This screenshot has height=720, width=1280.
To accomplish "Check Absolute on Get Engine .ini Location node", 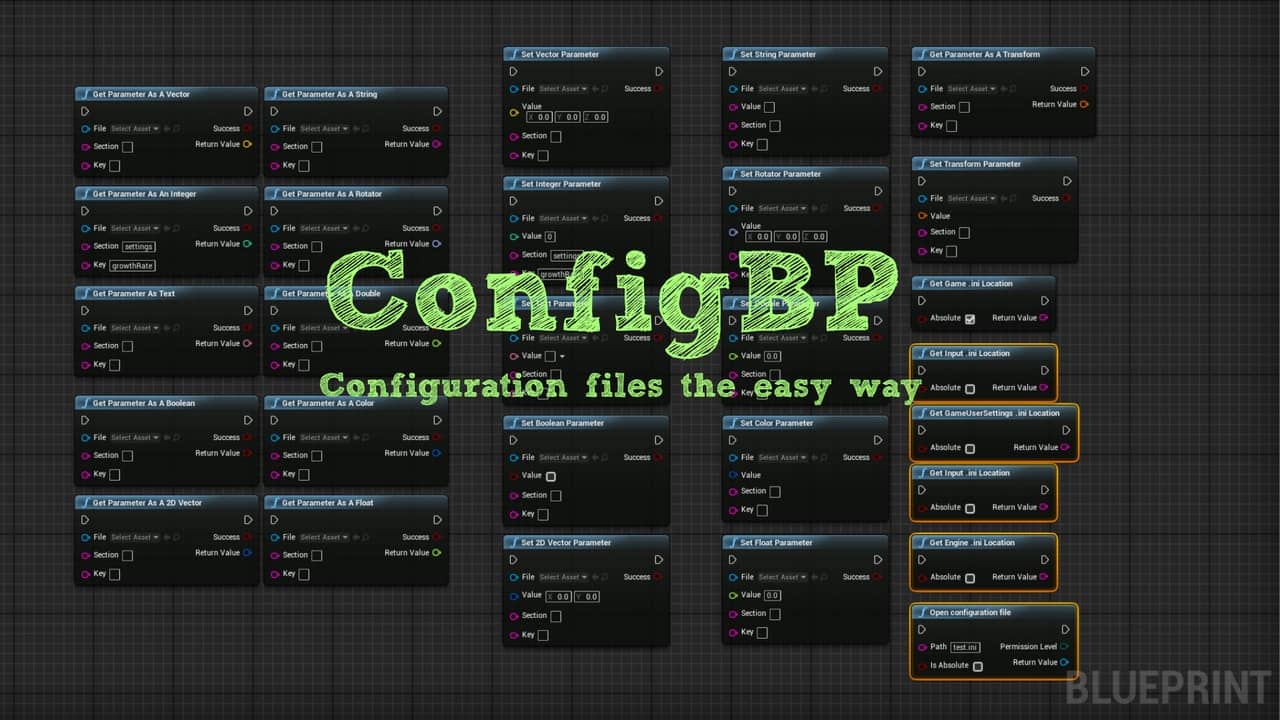I will [970, 577].
